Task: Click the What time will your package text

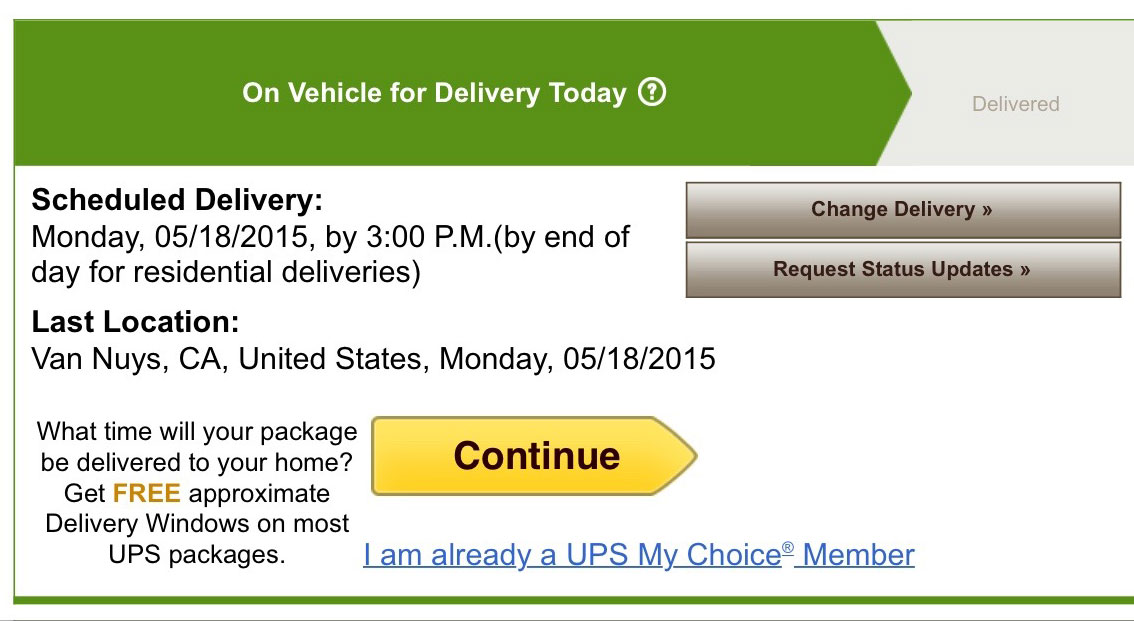Action: pyautogui.click(x=197, y=432)
